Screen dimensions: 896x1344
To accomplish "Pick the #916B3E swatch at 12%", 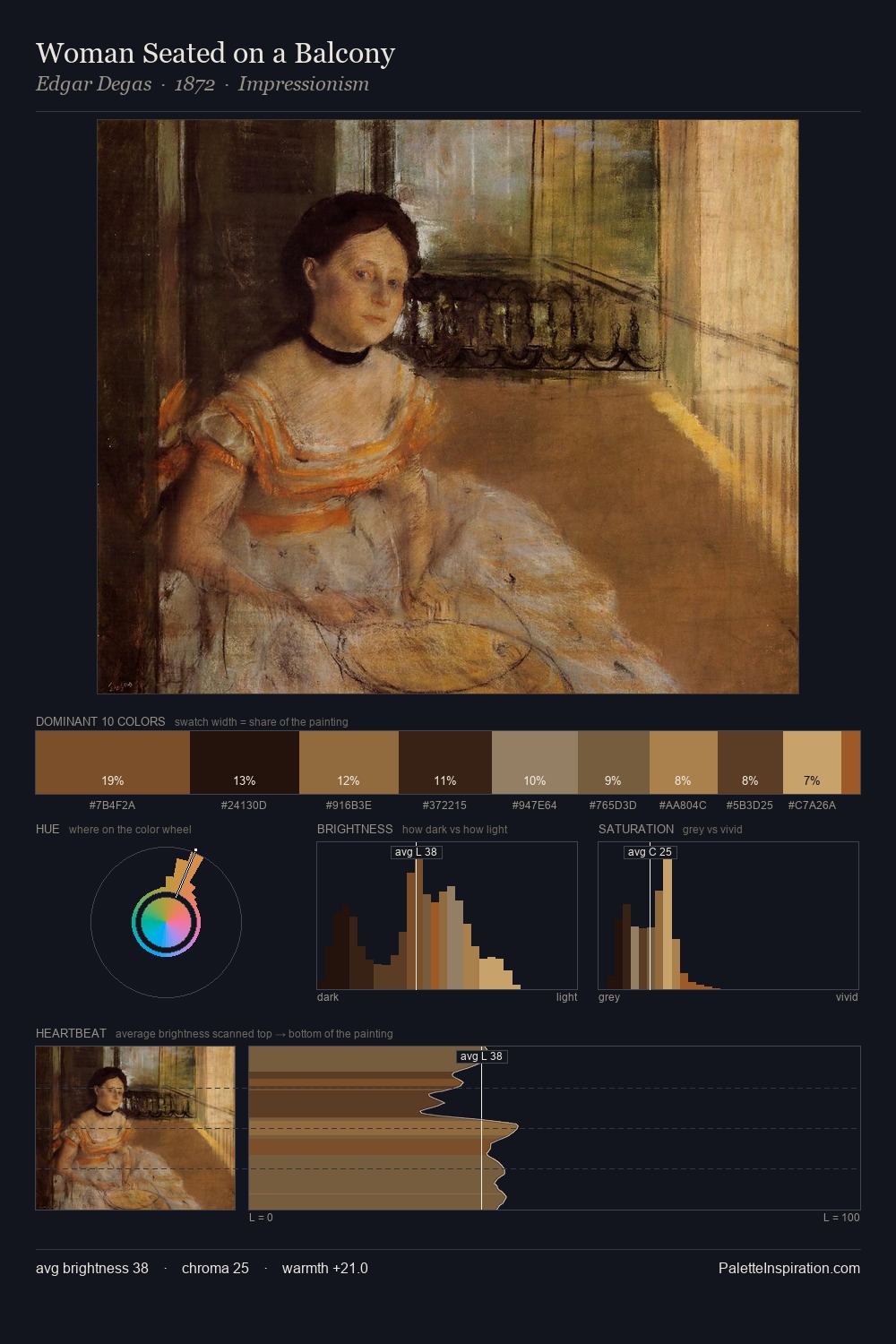I will 349,762.
